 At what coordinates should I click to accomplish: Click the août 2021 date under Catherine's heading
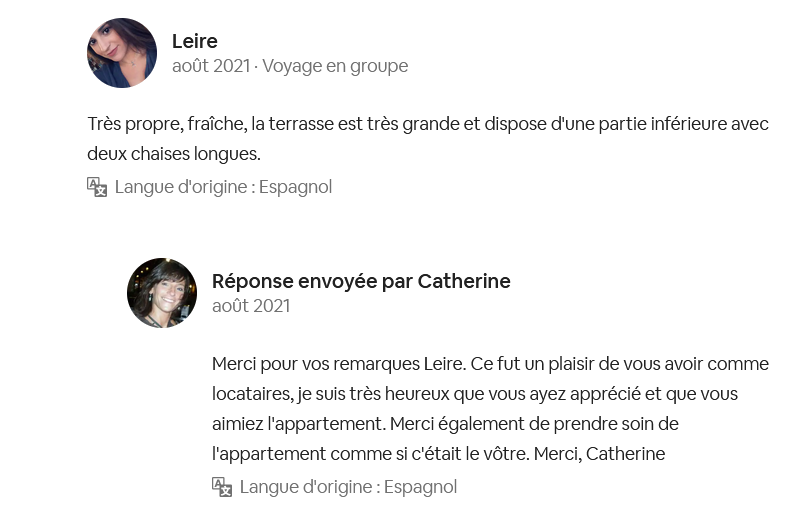click(x=251, y=306)
